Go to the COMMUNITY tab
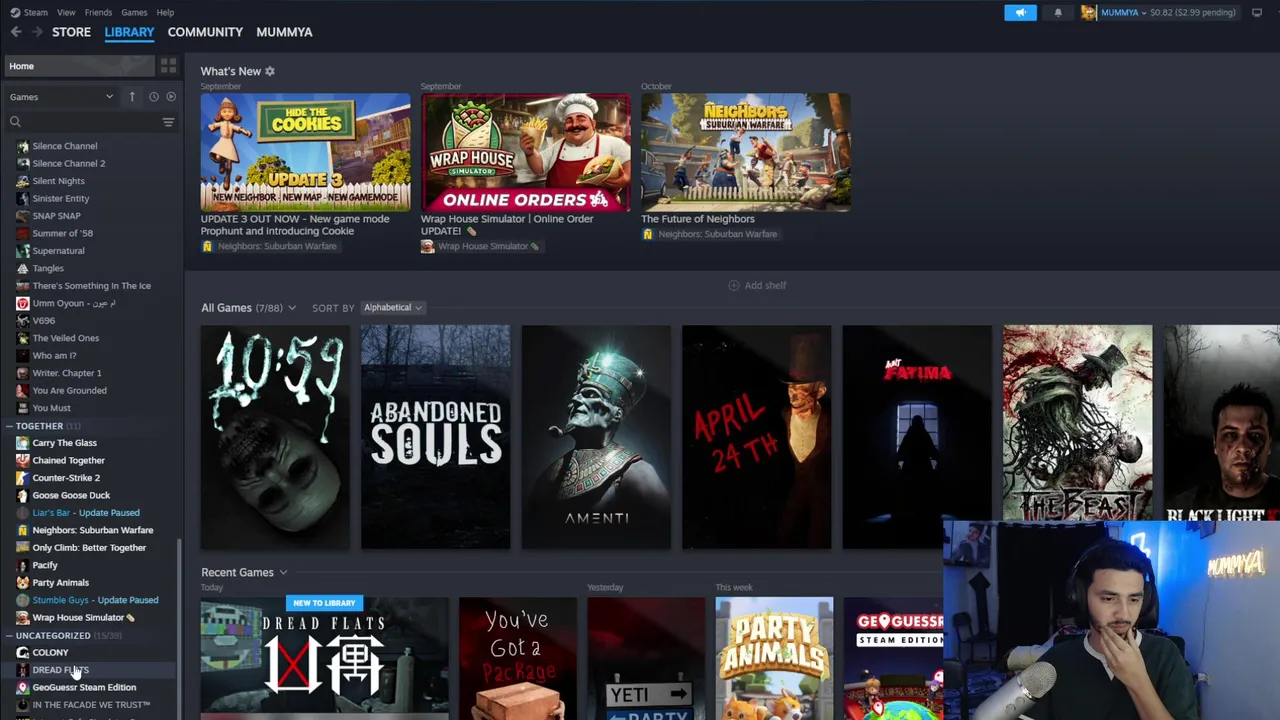Screen dimensions: 1280x720 205,32
